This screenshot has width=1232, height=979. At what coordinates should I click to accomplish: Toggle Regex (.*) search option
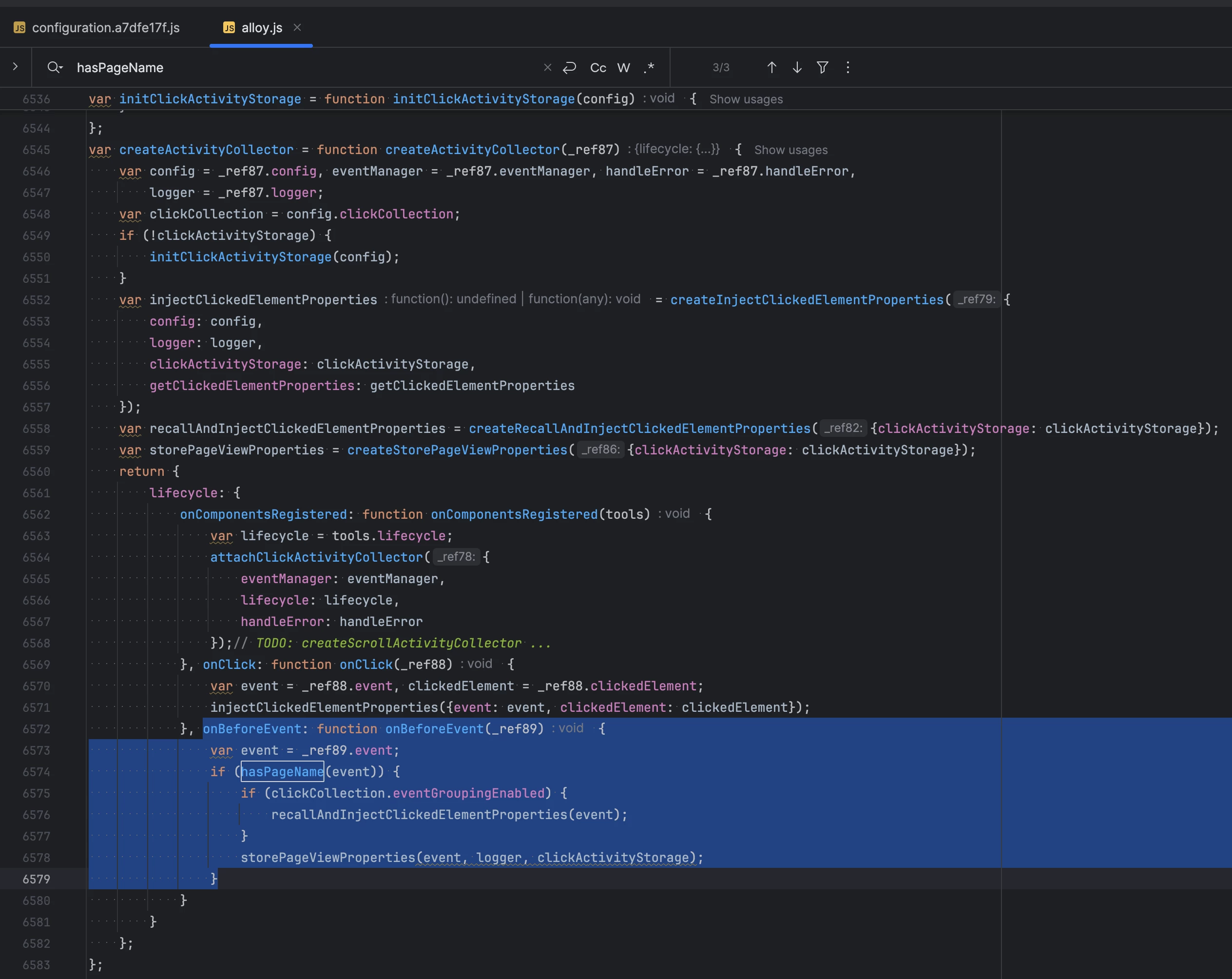click(x=649, y=67)
